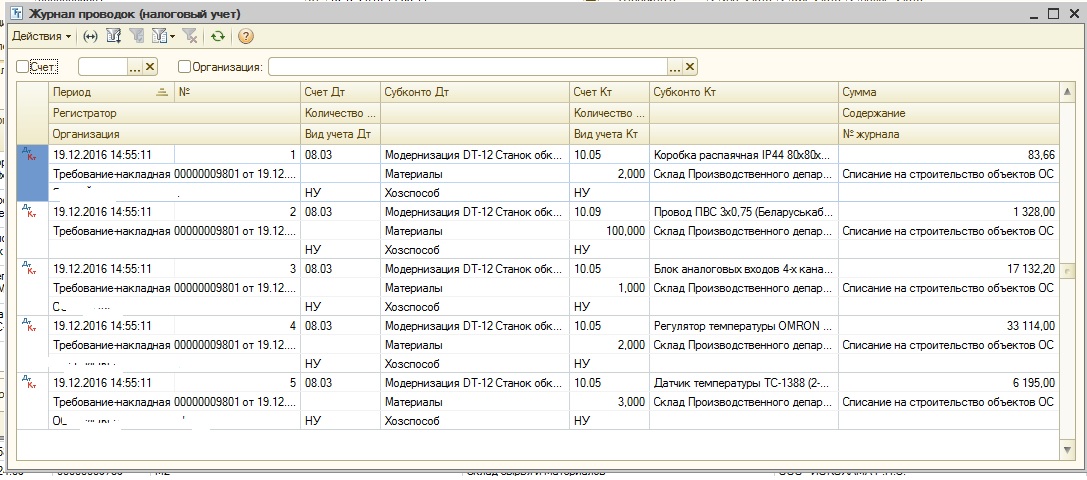
Task: Click Датчик температуры ТС-1388 cell
Action: (744, 382)
